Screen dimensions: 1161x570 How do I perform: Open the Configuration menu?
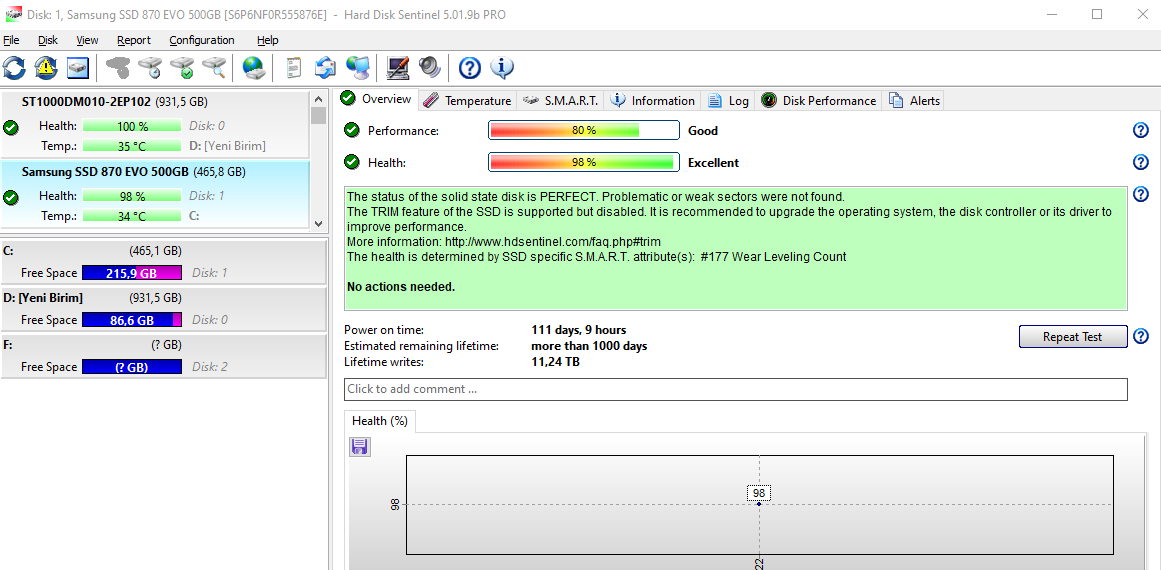(201, 40)
